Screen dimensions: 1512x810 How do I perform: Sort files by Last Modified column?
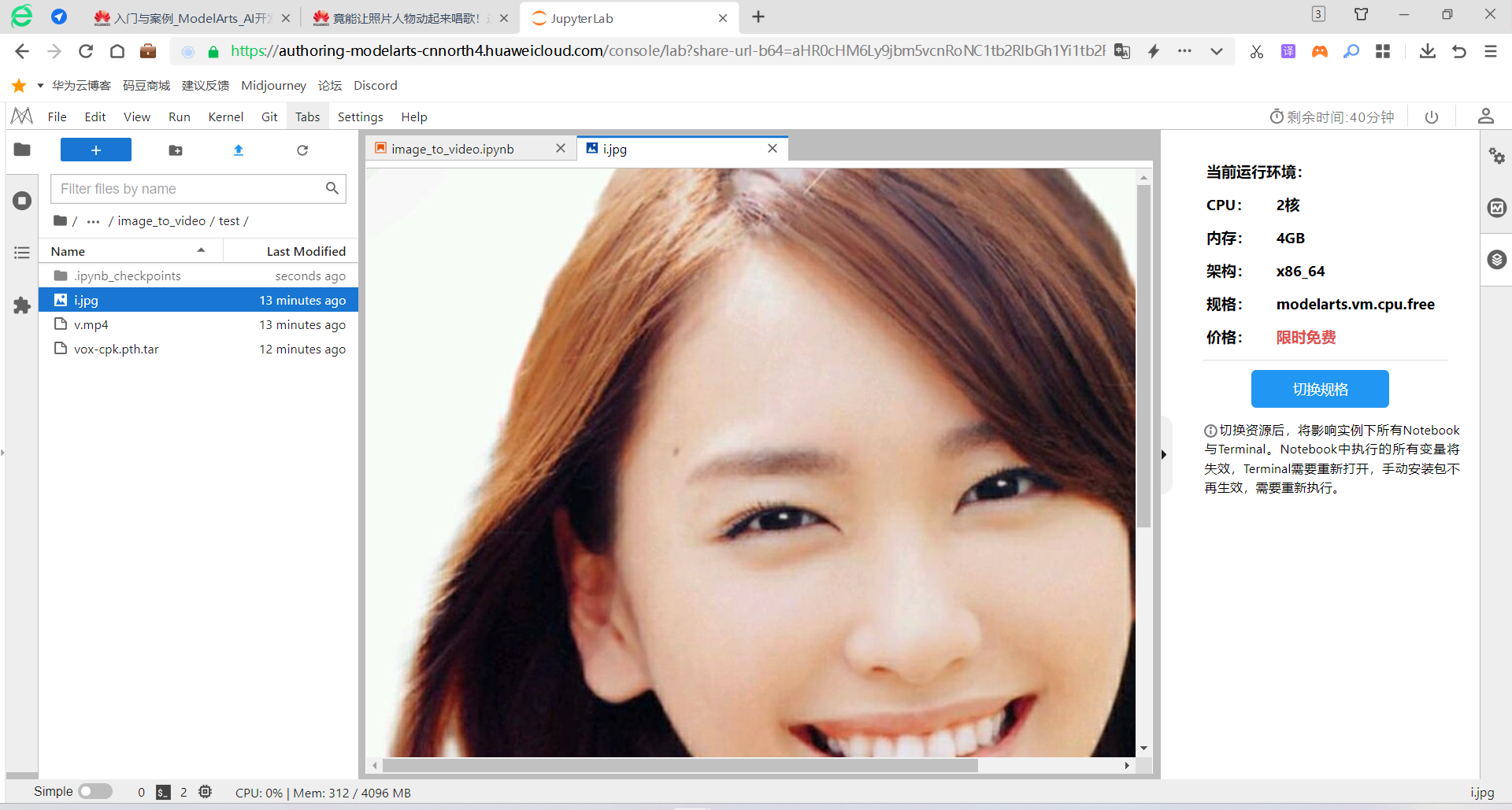tap(291, 251)
